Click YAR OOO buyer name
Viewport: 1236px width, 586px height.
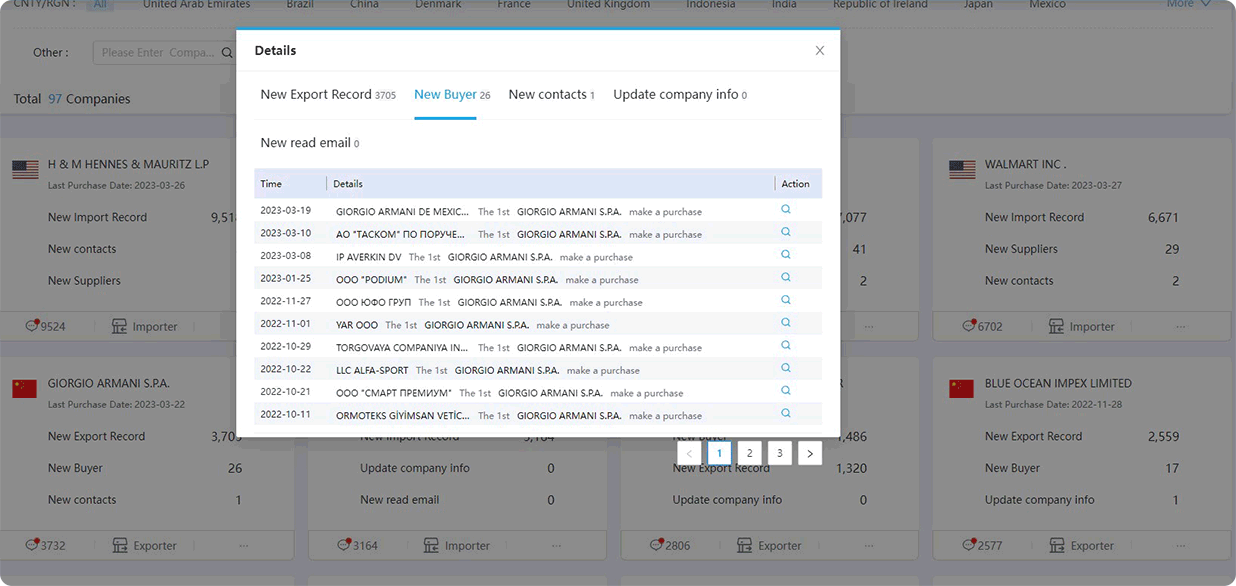pyautogui.click(x=357, y=325)
